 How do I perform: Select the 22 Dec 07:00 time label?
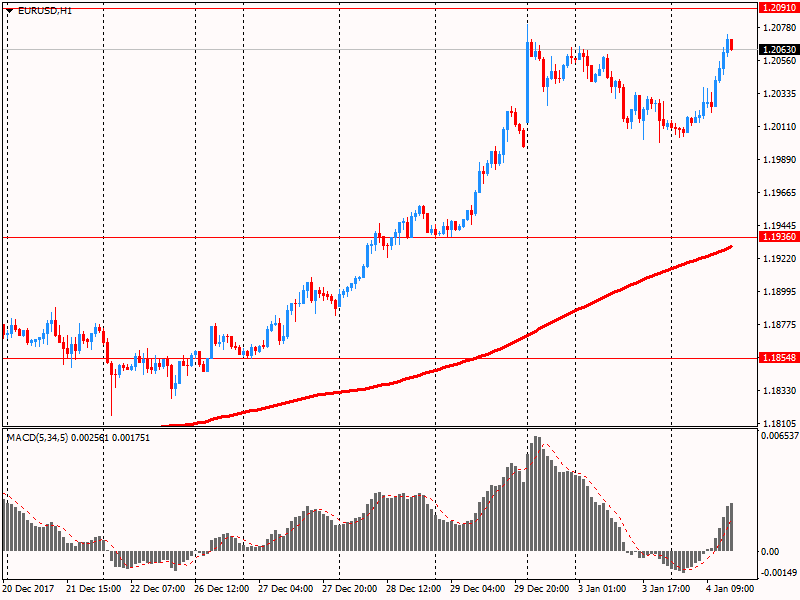point(158,589)
